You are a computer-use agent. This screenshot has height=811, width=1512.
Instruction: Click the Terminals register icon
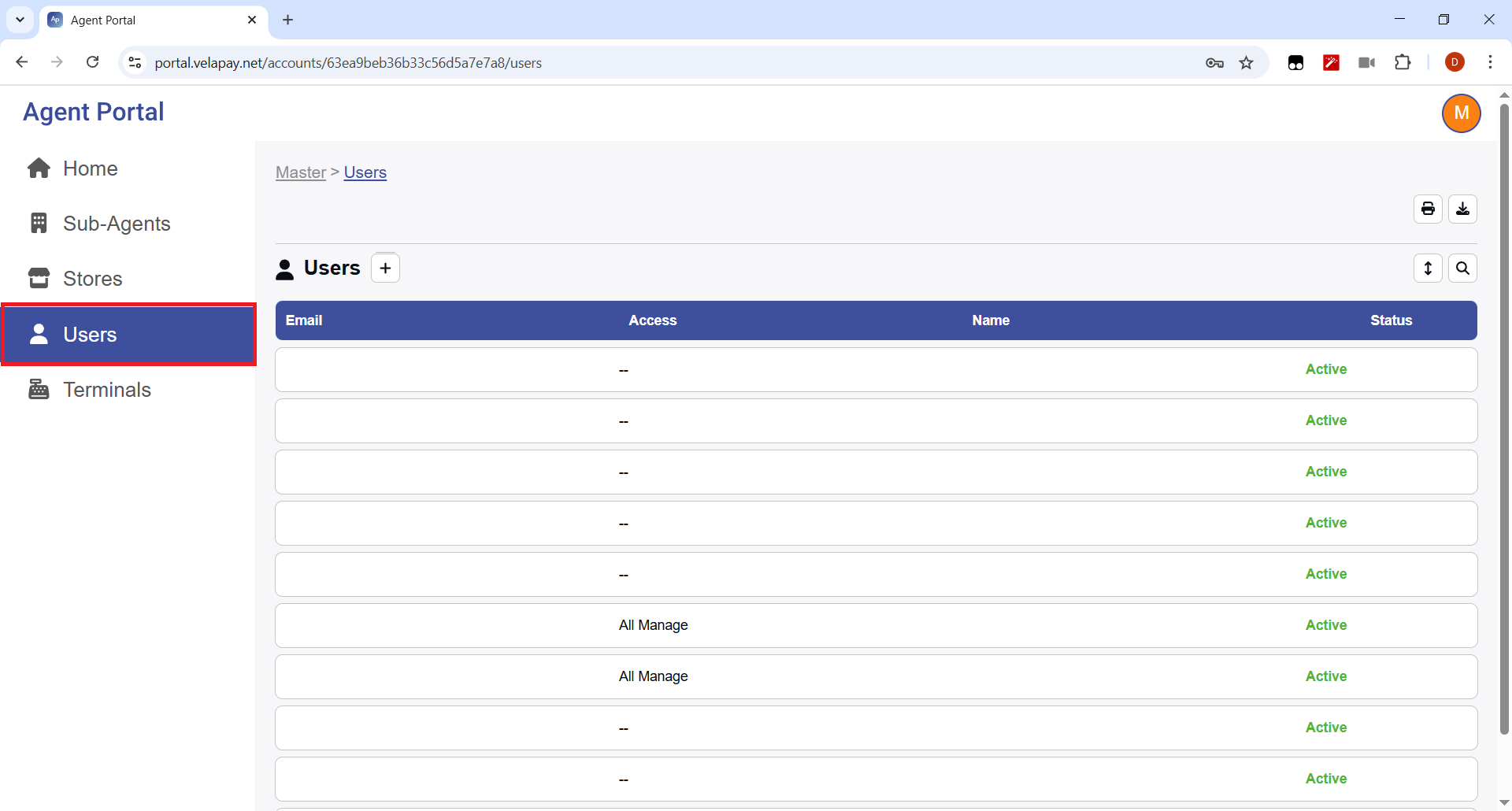(39, 390)
